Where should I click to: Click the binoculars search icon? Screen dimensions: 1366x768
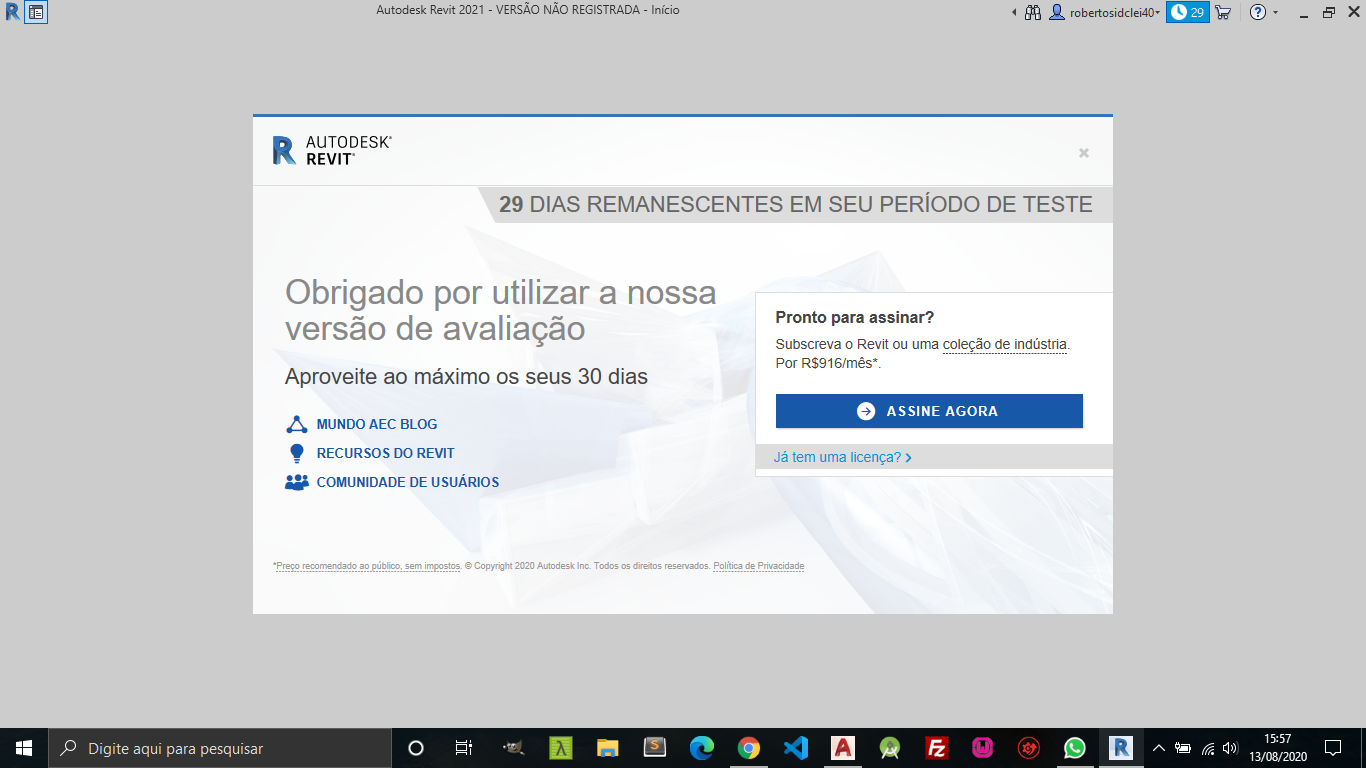(1033, 13)
